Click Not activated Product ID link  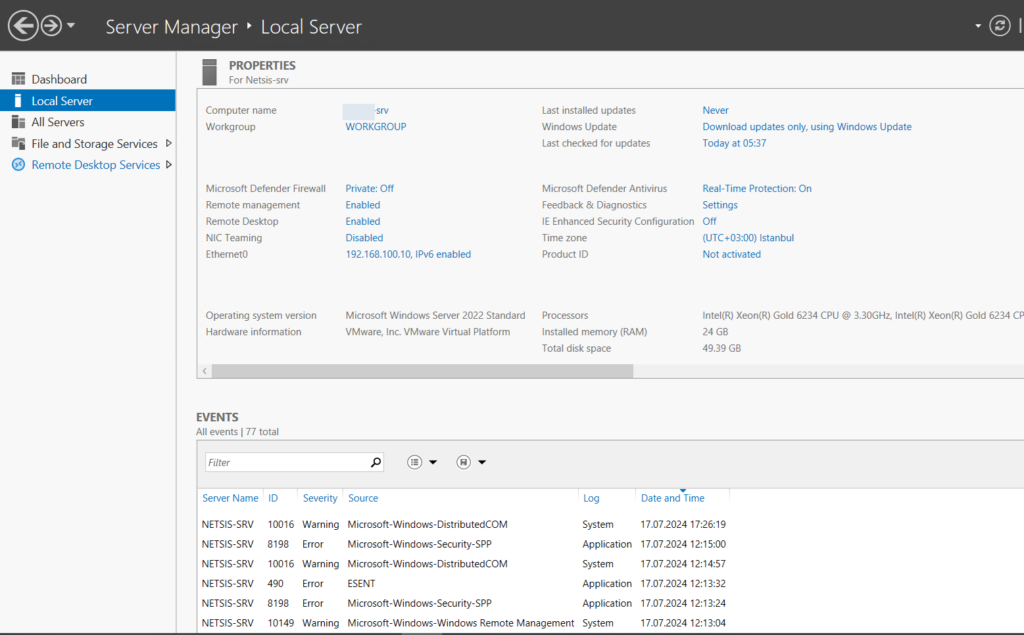(731, 254)
